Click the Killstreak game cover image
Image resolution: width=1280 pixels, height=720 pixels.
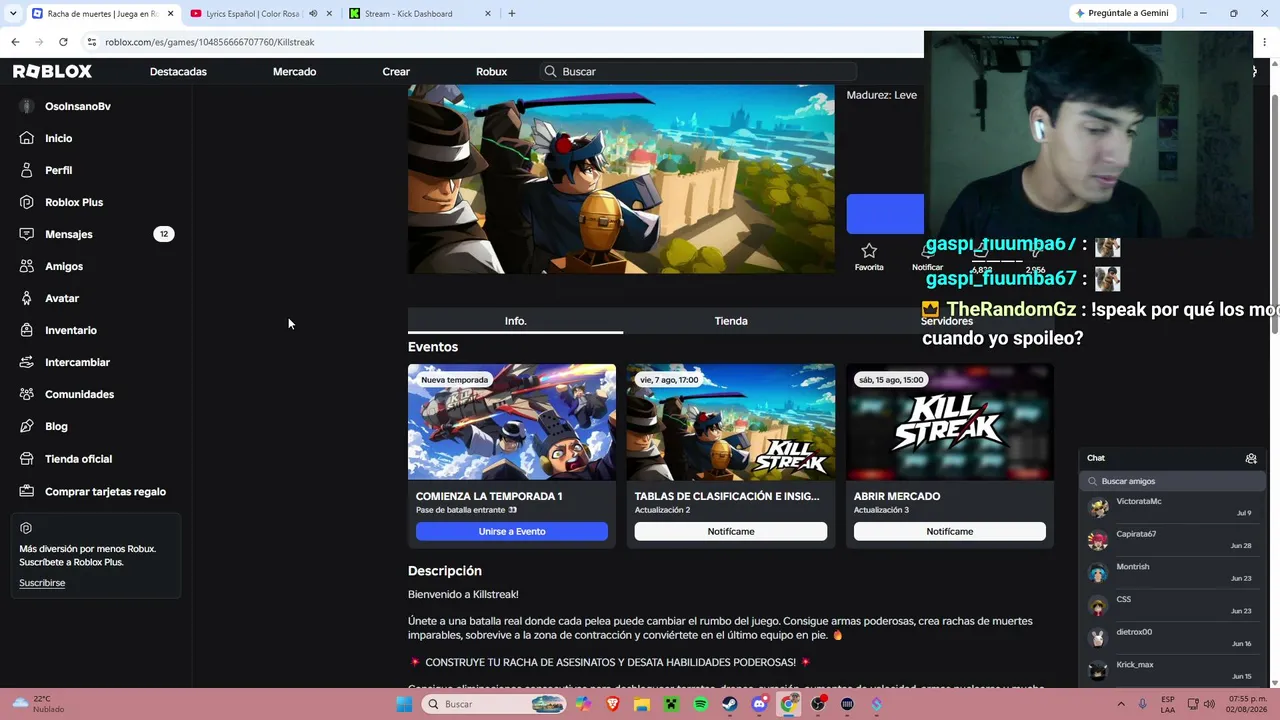(621, 179)
